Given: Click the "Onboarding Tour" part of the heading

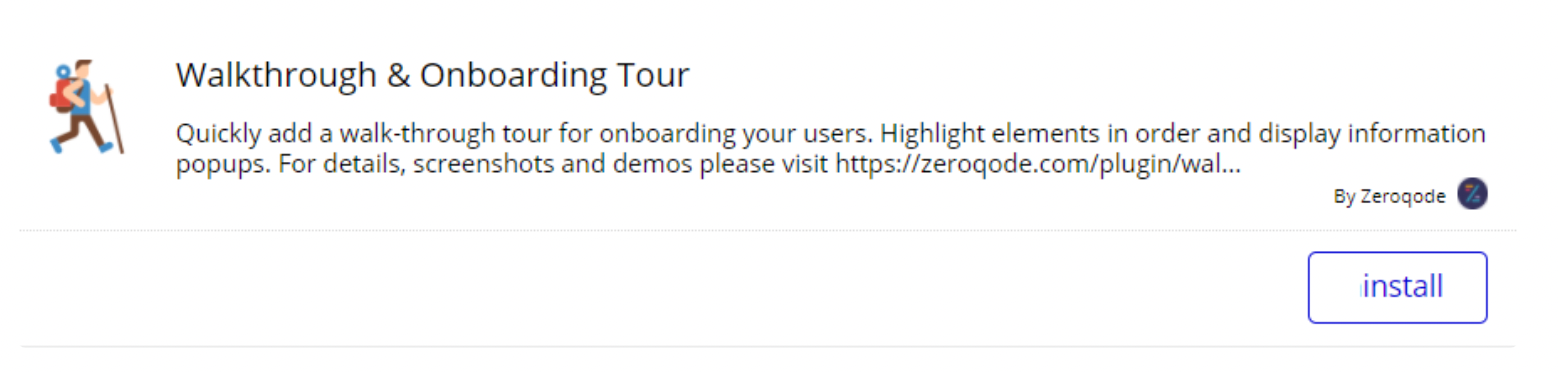Looking at the screenshot, I should coord(555,76).
